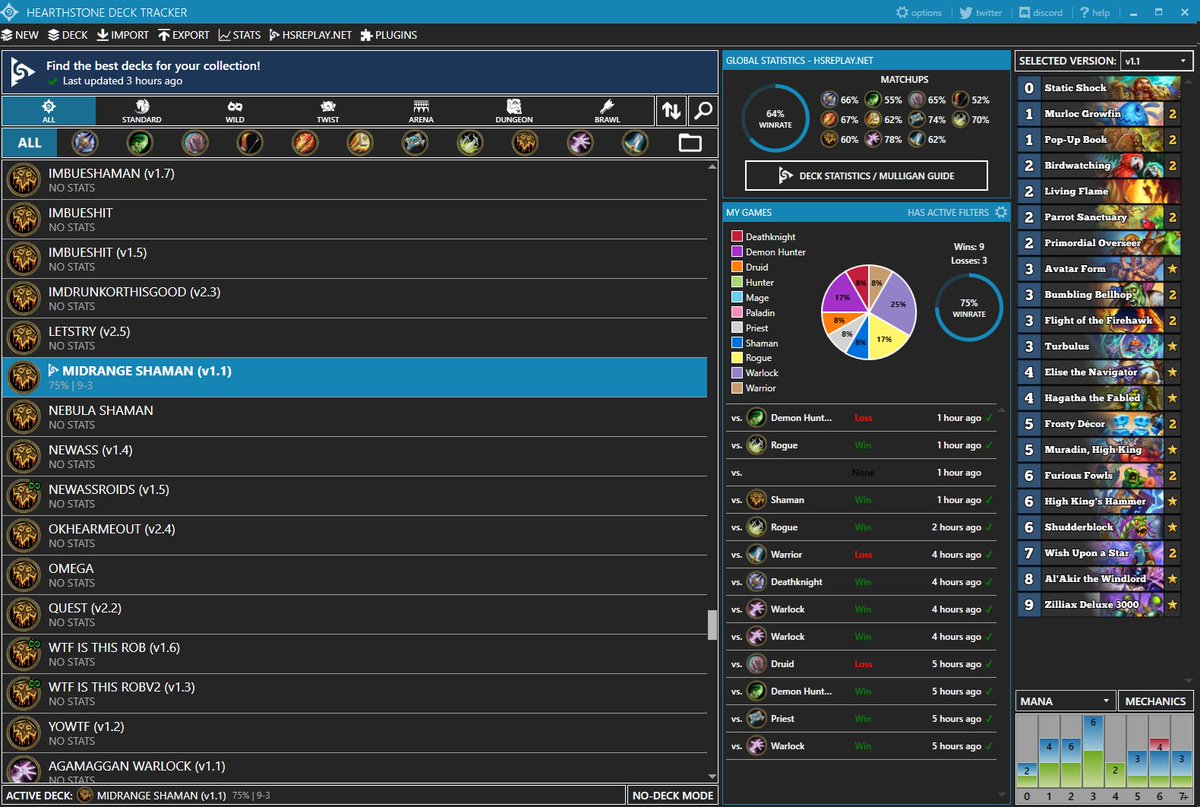Filter decks by Rogue class icon
Viewport: 1200px width, 807px height.
tap(470, 142)
